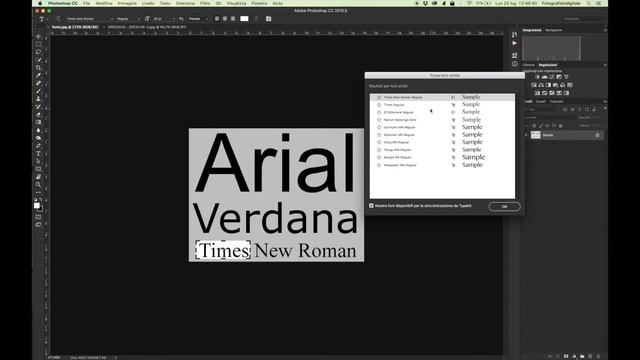Select the Rectangular Marquee tool
Screen dimensions: 640x360
pyautogui.click(x=38, y=44)
